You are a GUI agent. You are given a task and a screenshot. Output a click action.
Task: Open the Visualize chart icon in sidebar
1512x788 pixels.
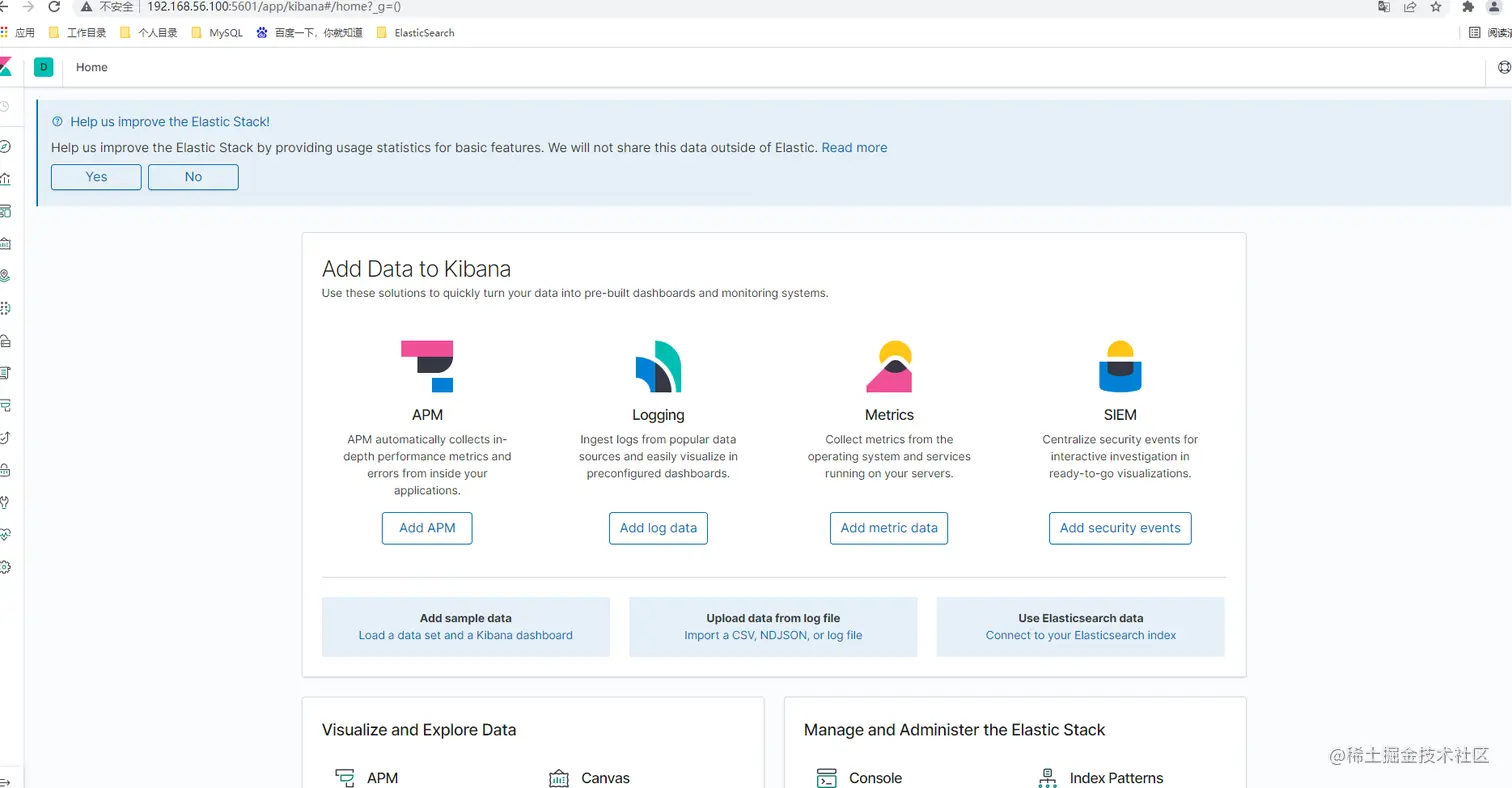[x=5, y=179]
